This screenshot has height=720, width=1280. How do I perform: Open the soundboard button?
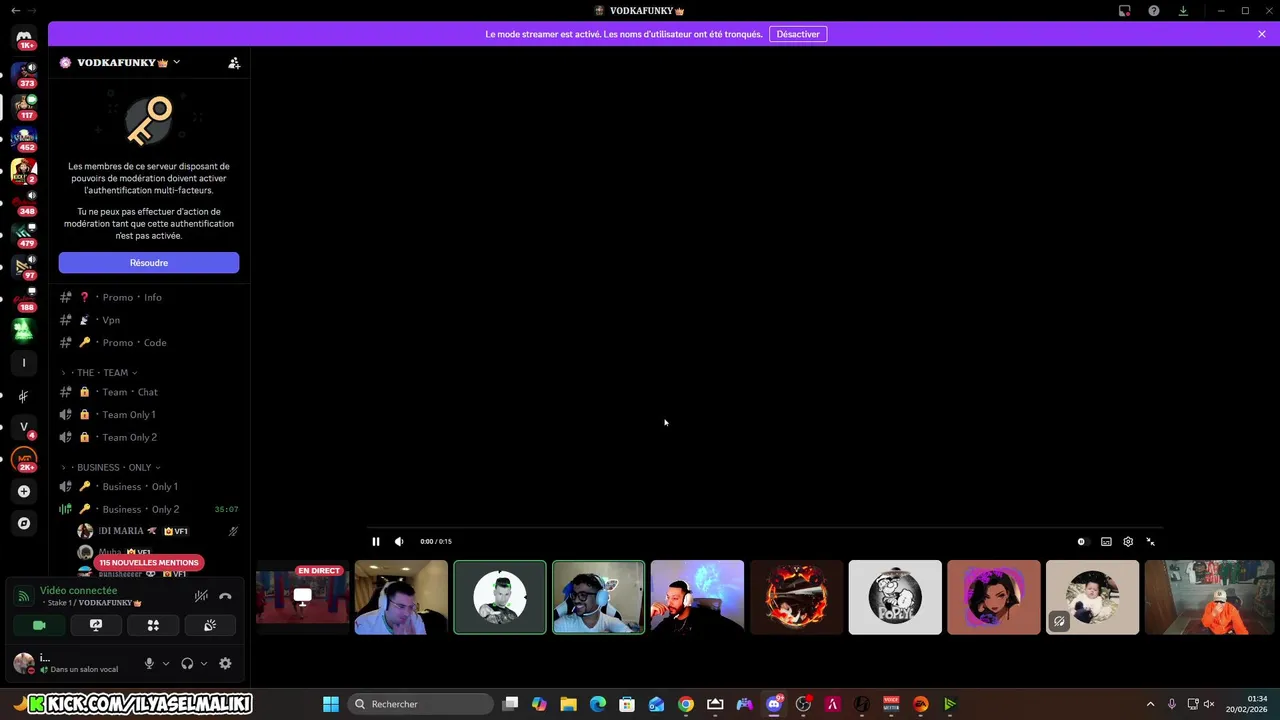210,625
